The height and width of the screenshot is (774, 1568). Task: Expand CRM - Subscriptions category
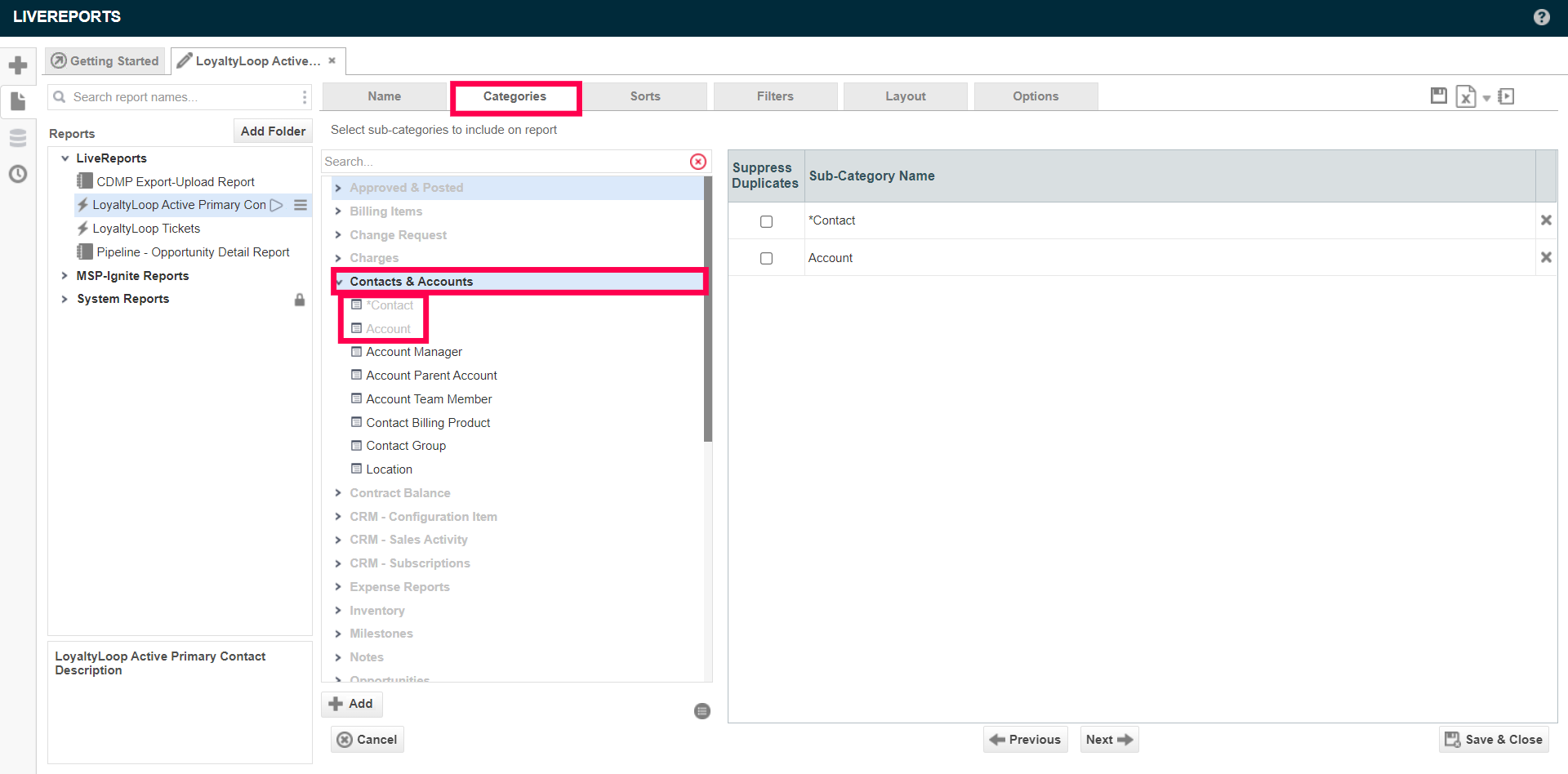[x=338, y=563]
